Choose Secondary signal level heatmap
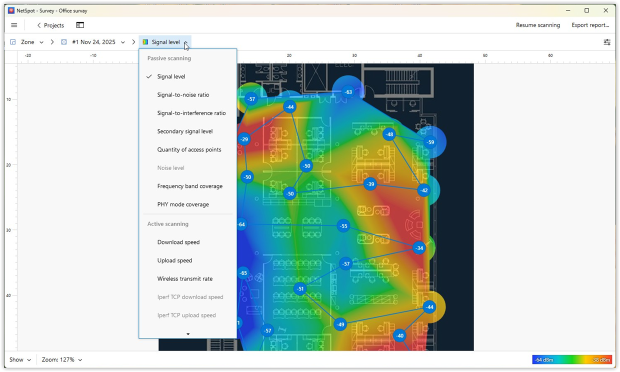The image size is (620, 372). click(x=188, y=131)
